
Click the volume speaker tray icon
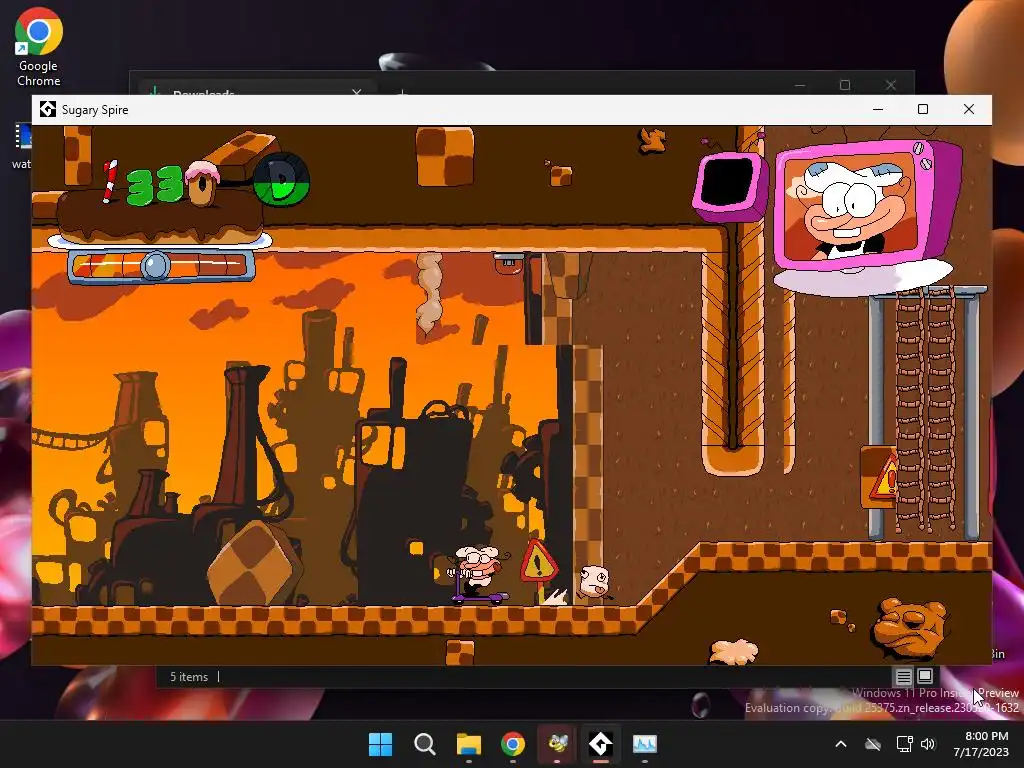coord(928,744)
